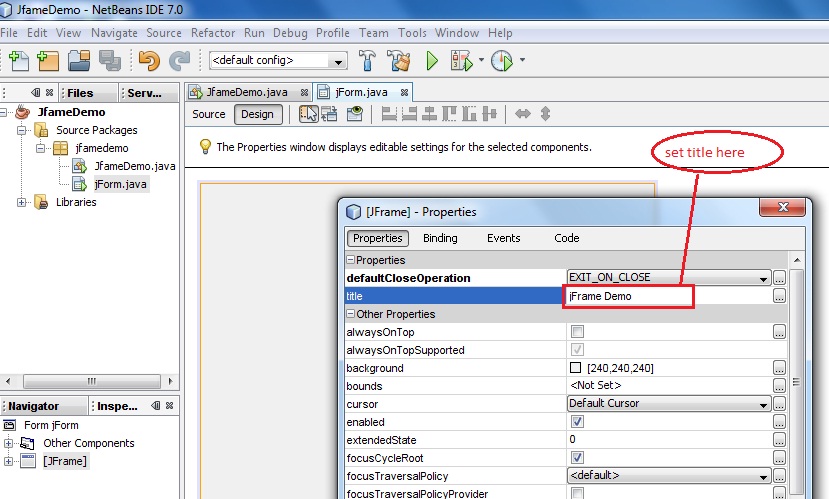Switch the editor to Design view

[258, 114]
